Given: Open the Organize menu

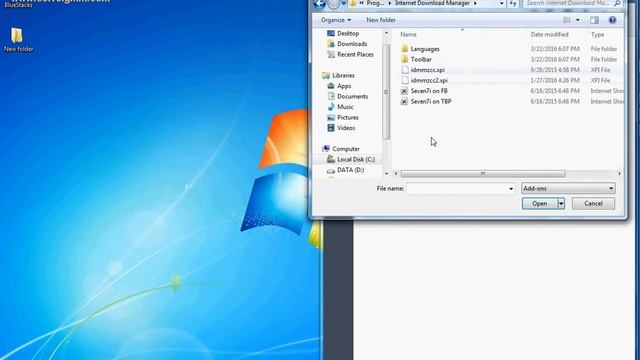Looking at the screenshot, I should (336, 20).
